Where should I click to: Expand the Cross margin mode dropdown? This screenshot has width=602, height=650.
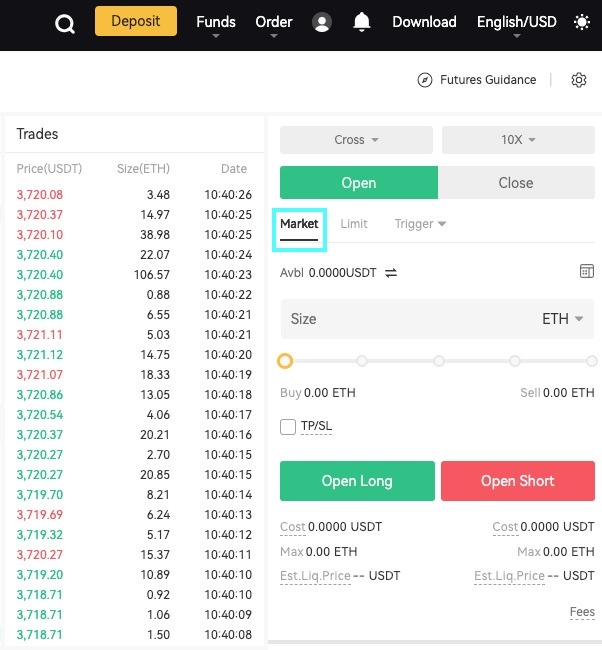[356, 140]
